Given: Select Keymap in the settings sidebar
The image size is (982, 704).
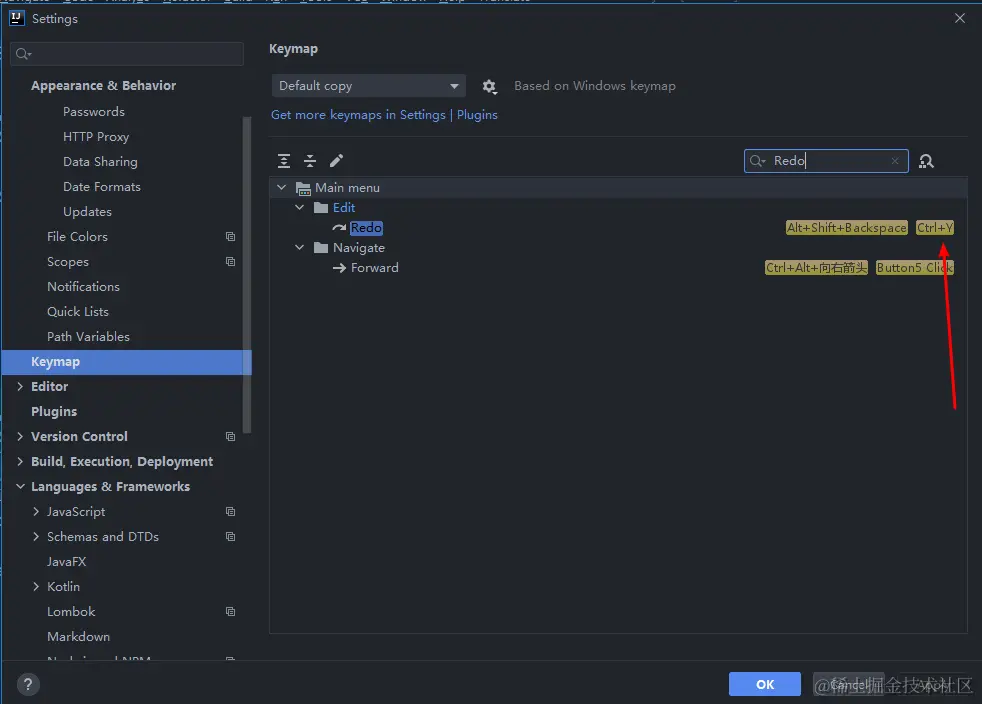Looking at the screenshot, I should tap(127, 362).
